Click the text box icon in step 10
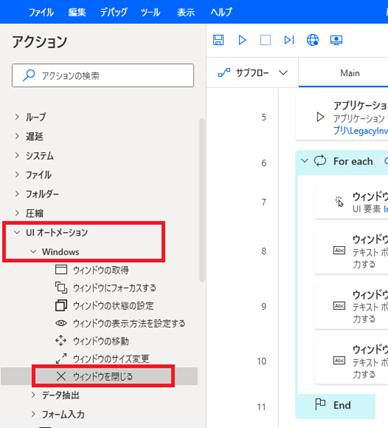 339,360
